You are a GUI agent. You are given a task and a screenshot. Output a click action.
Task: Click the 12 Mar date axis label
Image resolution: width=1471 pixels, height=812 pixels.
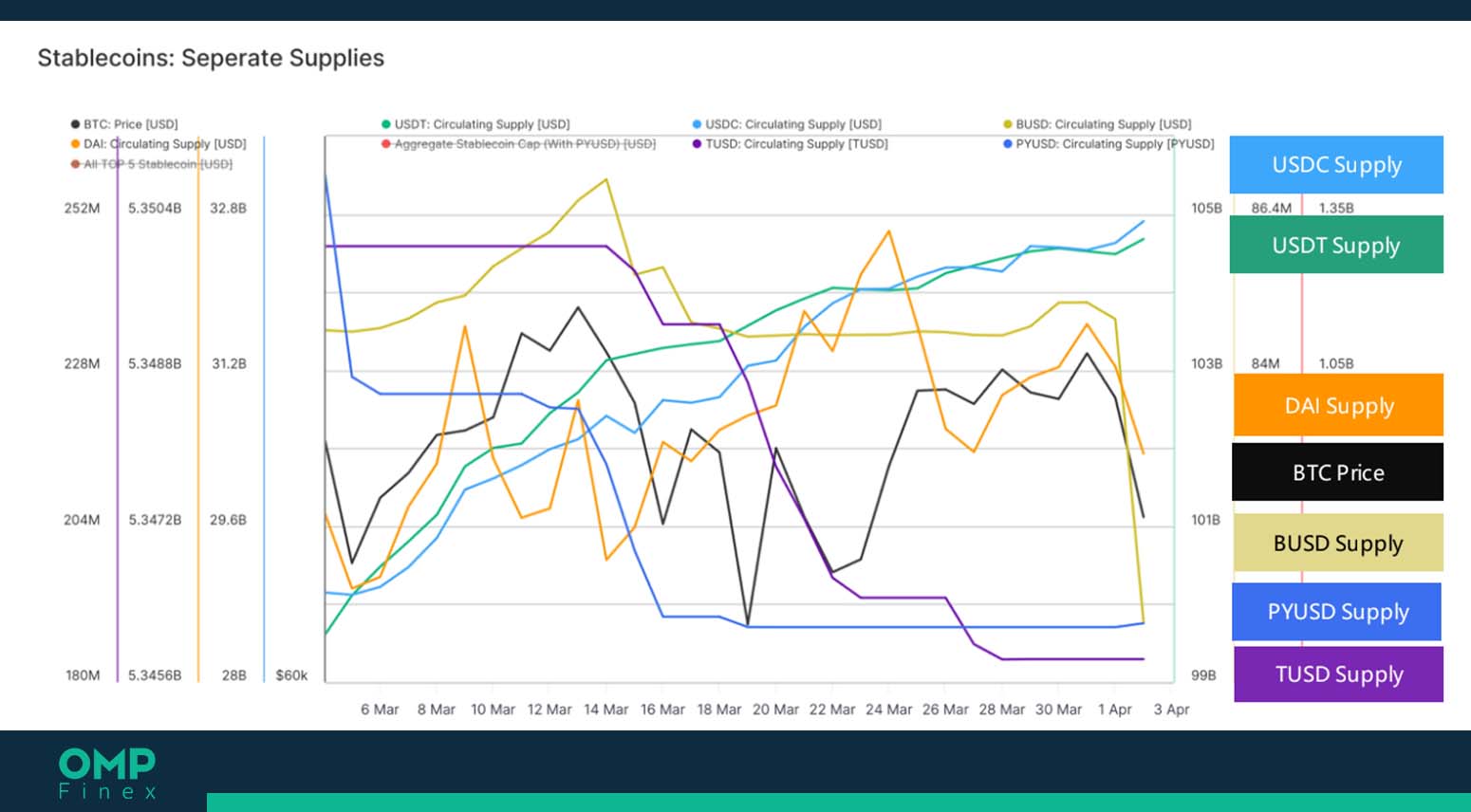coord(549,710)
